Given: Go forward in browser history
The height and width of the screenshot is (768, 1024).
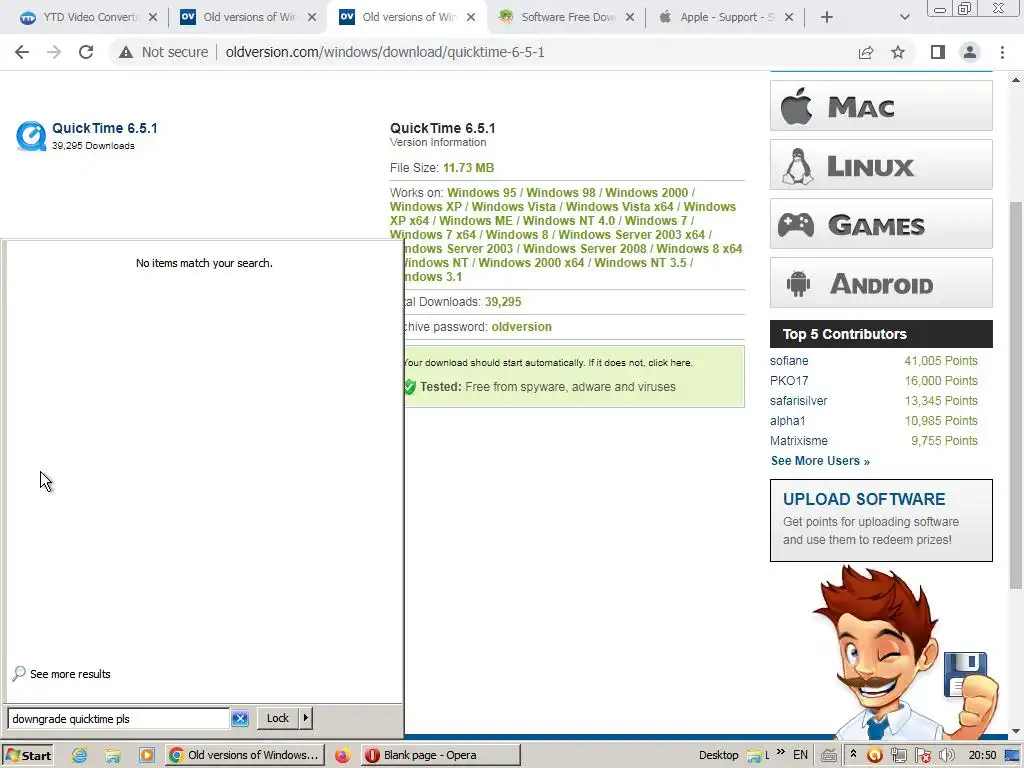Looking at the screenshot, I should point(54,52).
